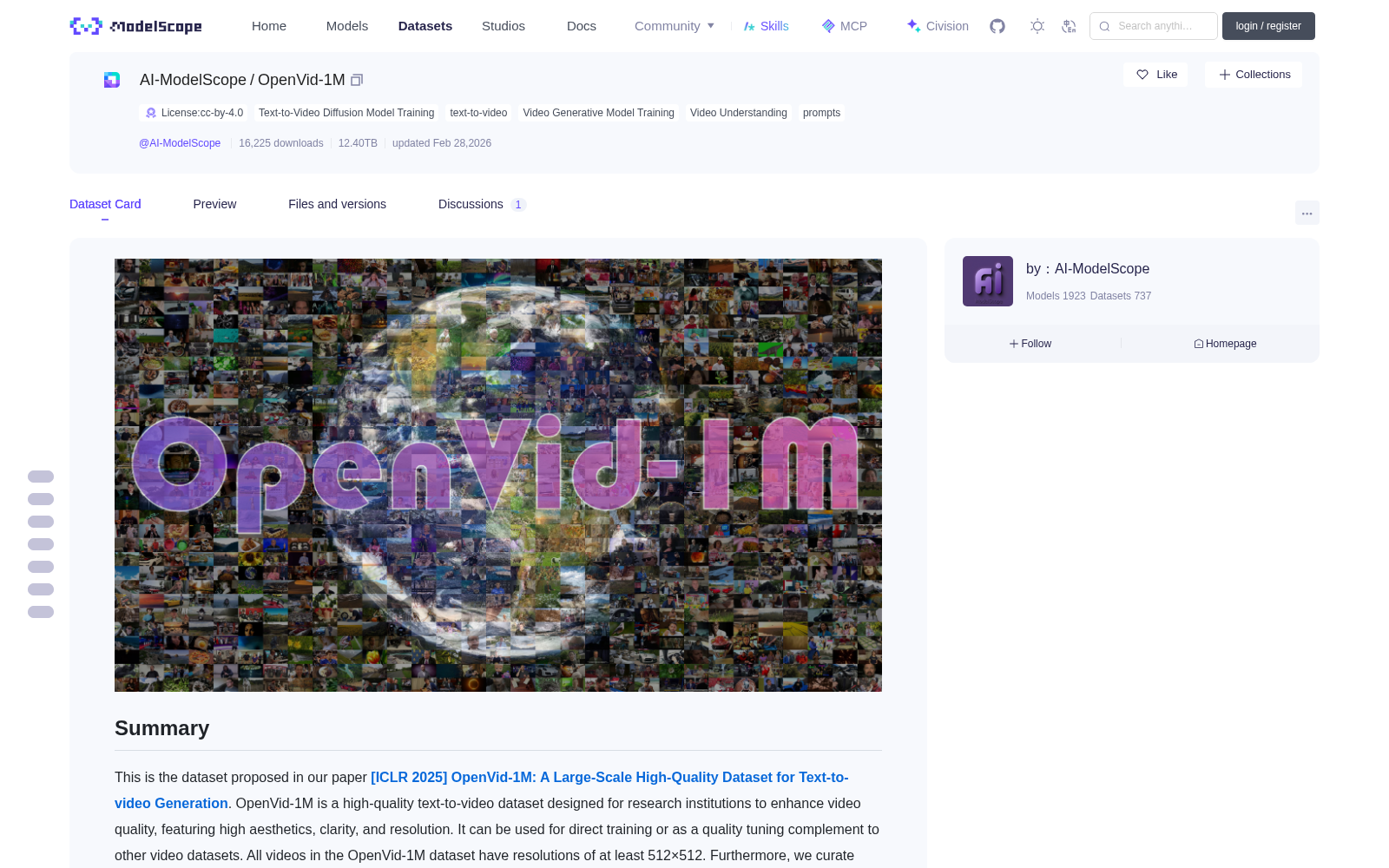Click the OpenVid-1M banner image

(x=498, y=475)
